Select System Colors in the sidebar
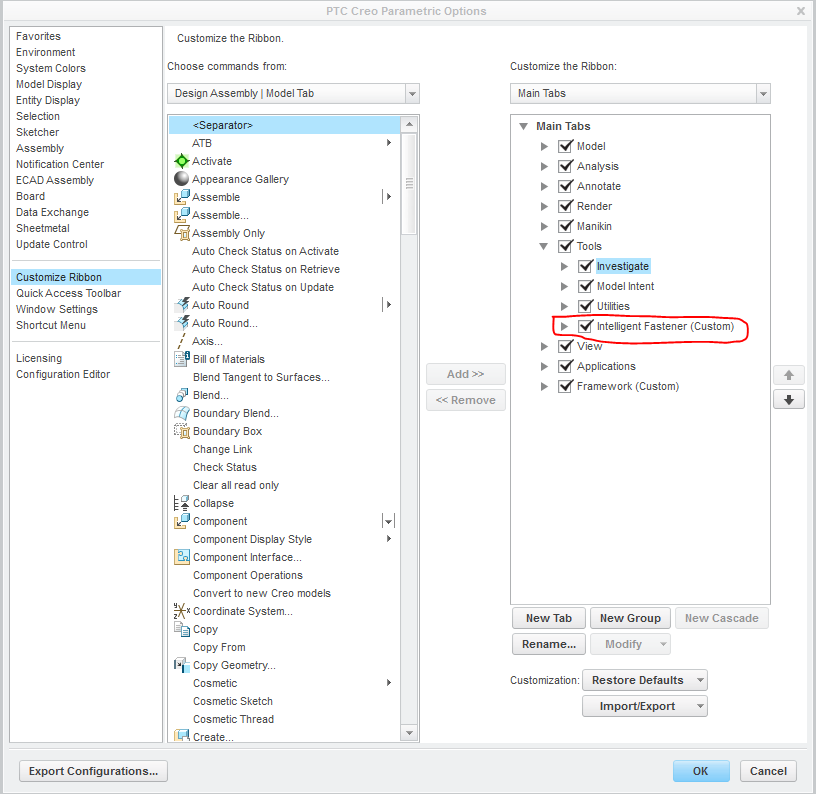 point(51,68)
